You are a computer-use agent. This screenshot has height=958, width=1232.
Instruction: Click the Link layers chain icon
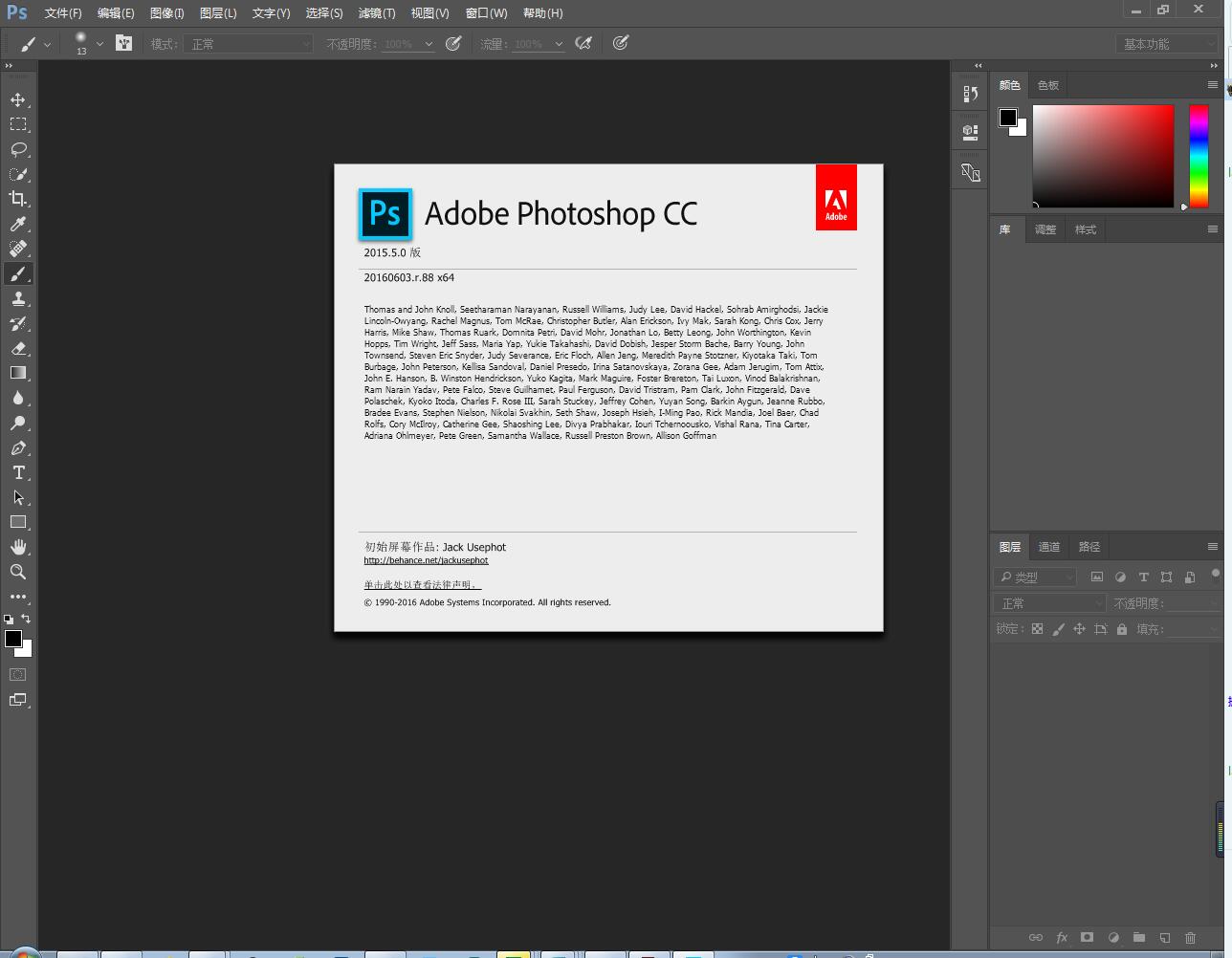(x=1035, y=938)
